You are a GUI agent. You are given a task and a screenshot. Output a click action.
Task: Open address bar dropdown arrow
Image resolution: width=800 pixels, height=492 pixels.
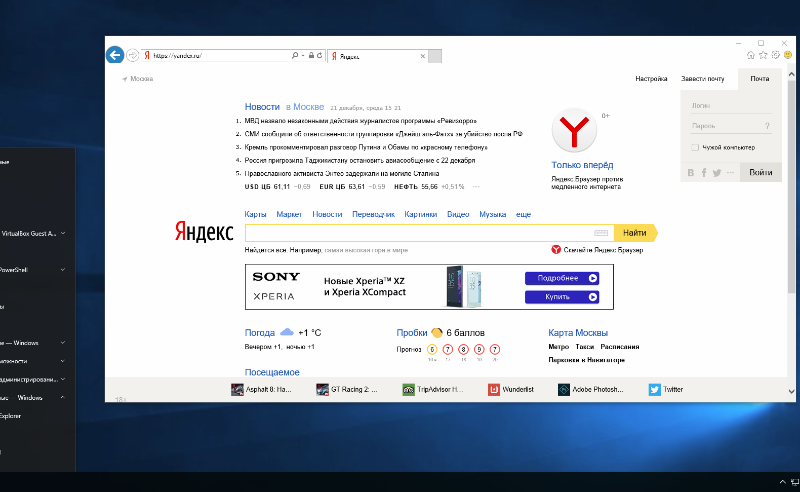tap(303, 55)
